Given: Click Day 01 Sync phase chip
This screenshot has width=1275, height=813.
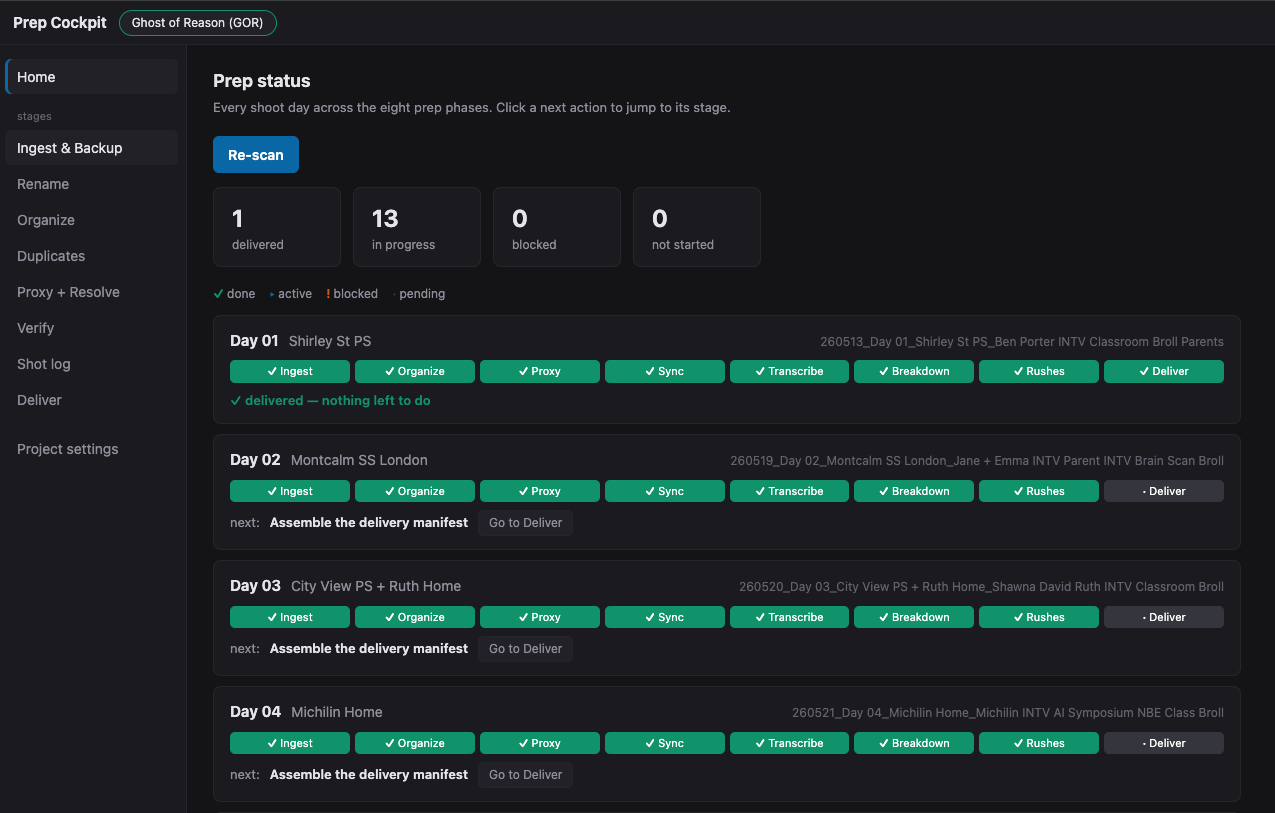Looking at the screenshot, I should [665, 371].
